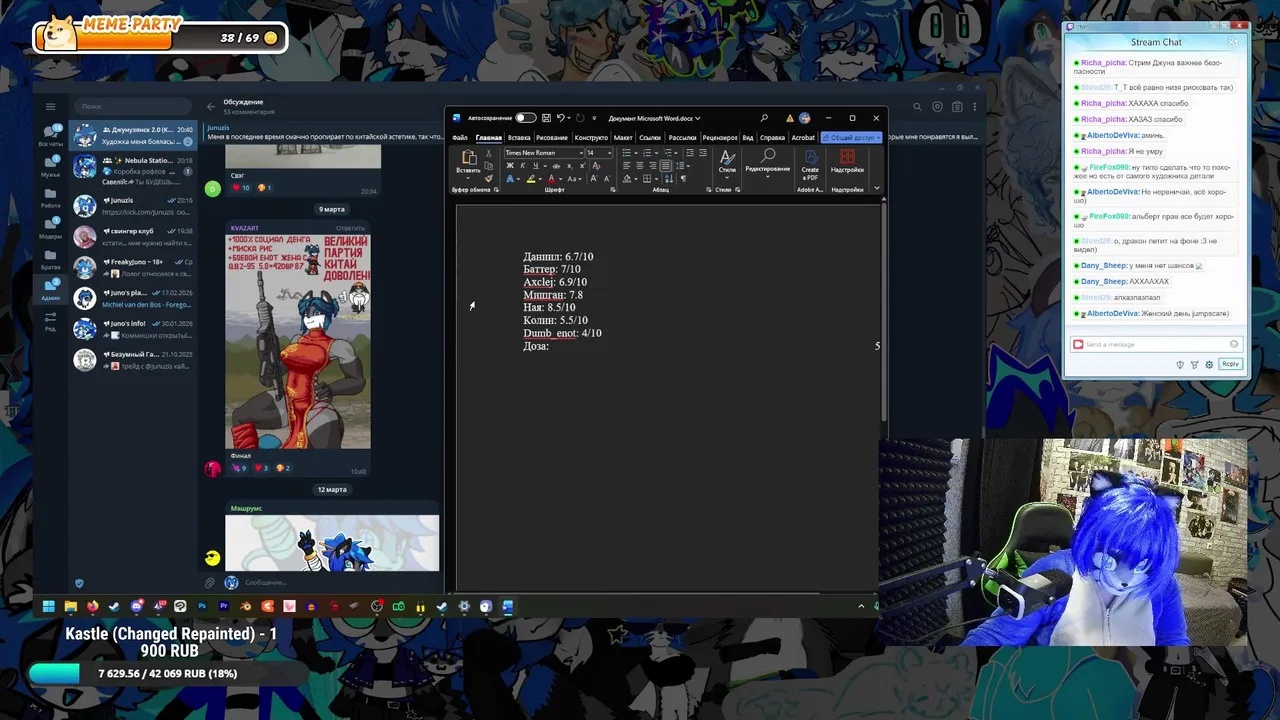The image size is (1280, 720).
Task: Toggle underline Ч formatting
Action: pos(536,166)
